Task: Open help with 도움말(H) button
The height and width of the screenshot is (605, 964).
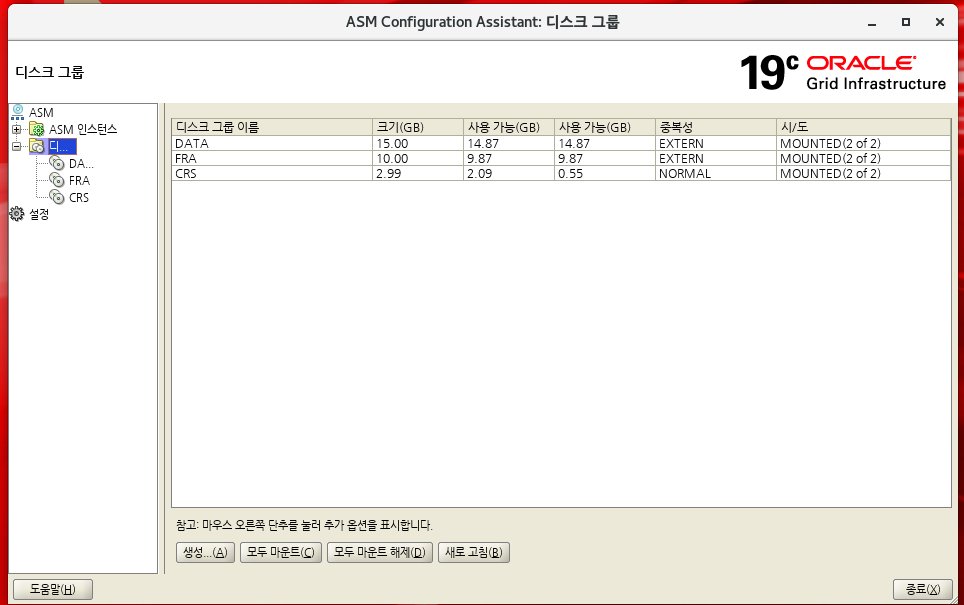Action: tap(53, 589)
